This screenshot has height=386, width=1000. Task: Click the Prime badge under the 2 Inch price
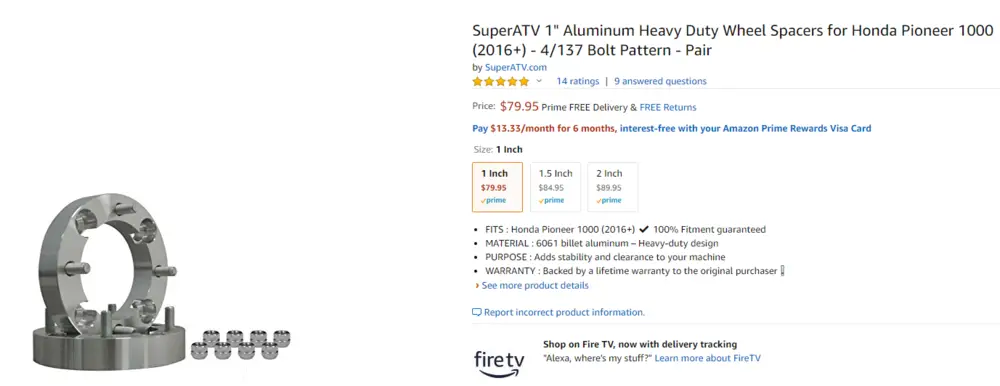click(608, 200)
